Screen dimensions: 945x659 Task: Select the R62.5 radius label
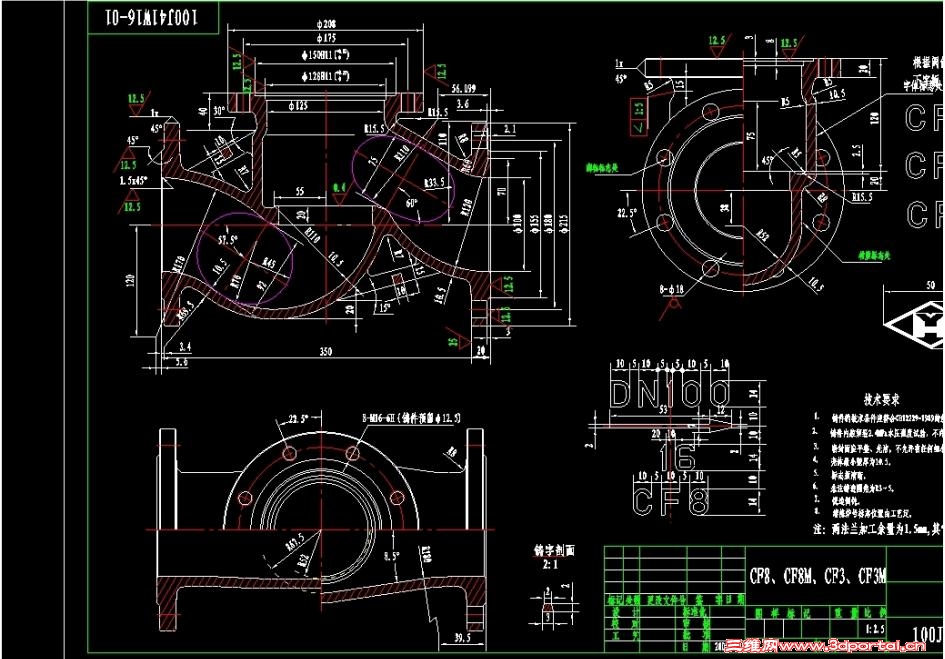pyautogui.click(x=295, y=541)
